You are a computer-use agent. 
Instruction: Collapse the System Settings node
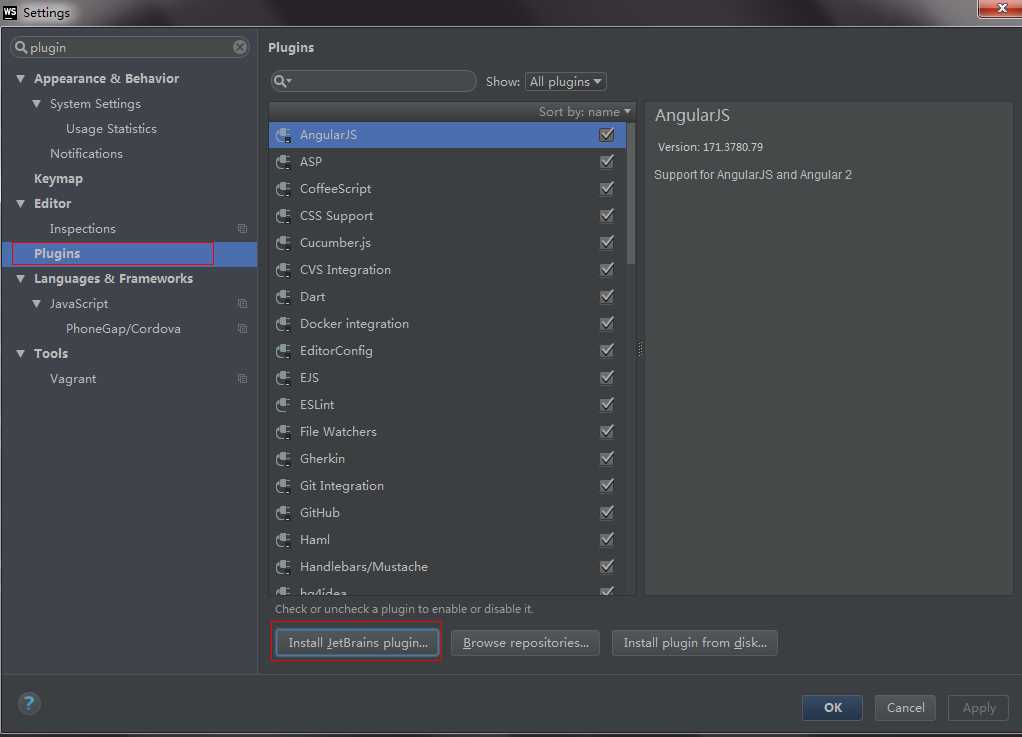click(36, 104)
